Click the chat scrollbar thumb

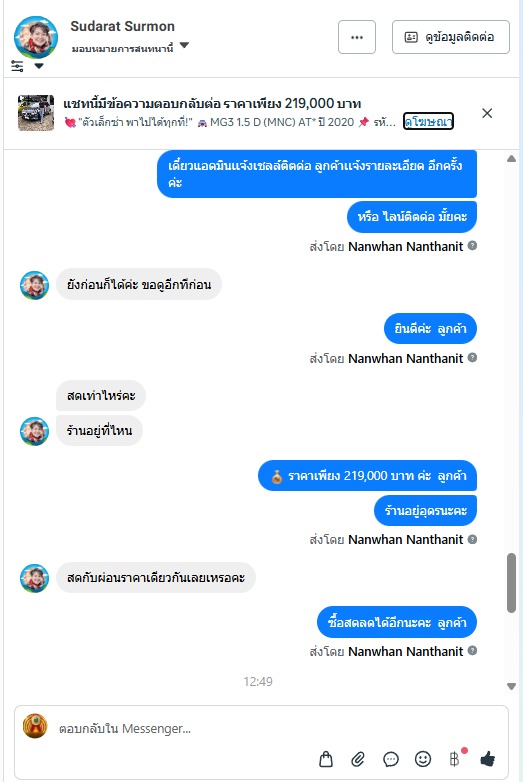pos(511,583)
